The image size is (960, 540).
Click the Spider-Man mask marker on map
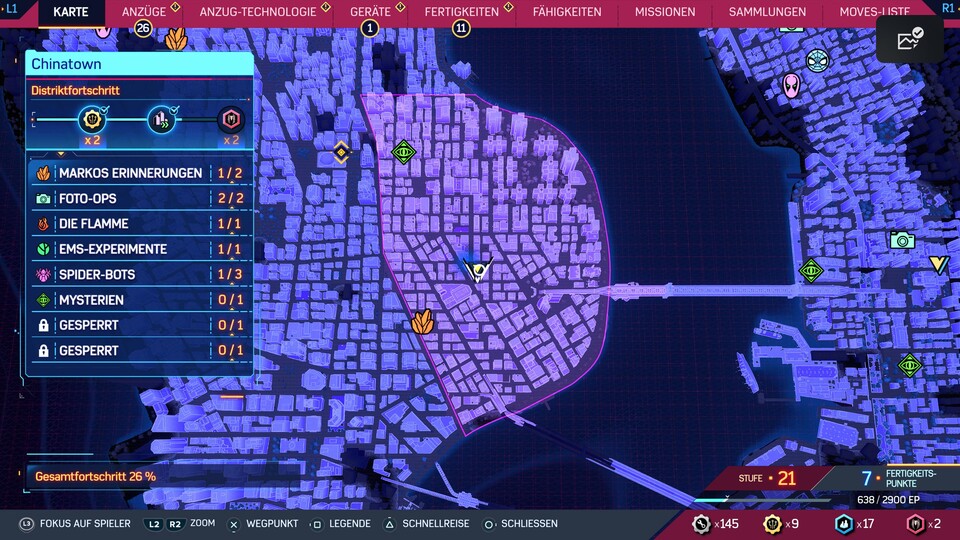coord(817,61)
